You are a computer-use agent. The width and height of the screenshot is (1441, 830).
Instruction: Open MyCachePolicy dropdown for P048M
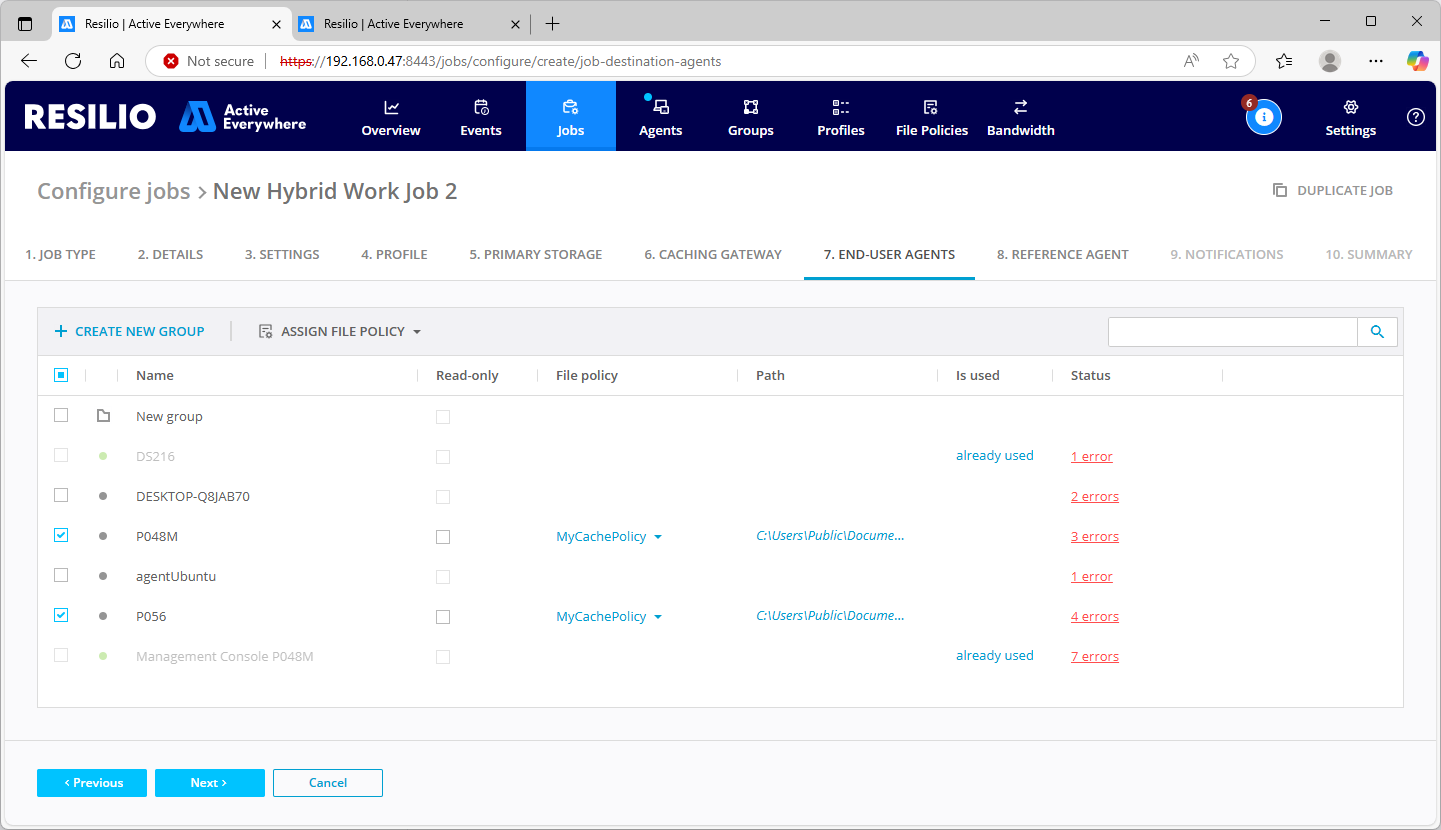(609, 536)
